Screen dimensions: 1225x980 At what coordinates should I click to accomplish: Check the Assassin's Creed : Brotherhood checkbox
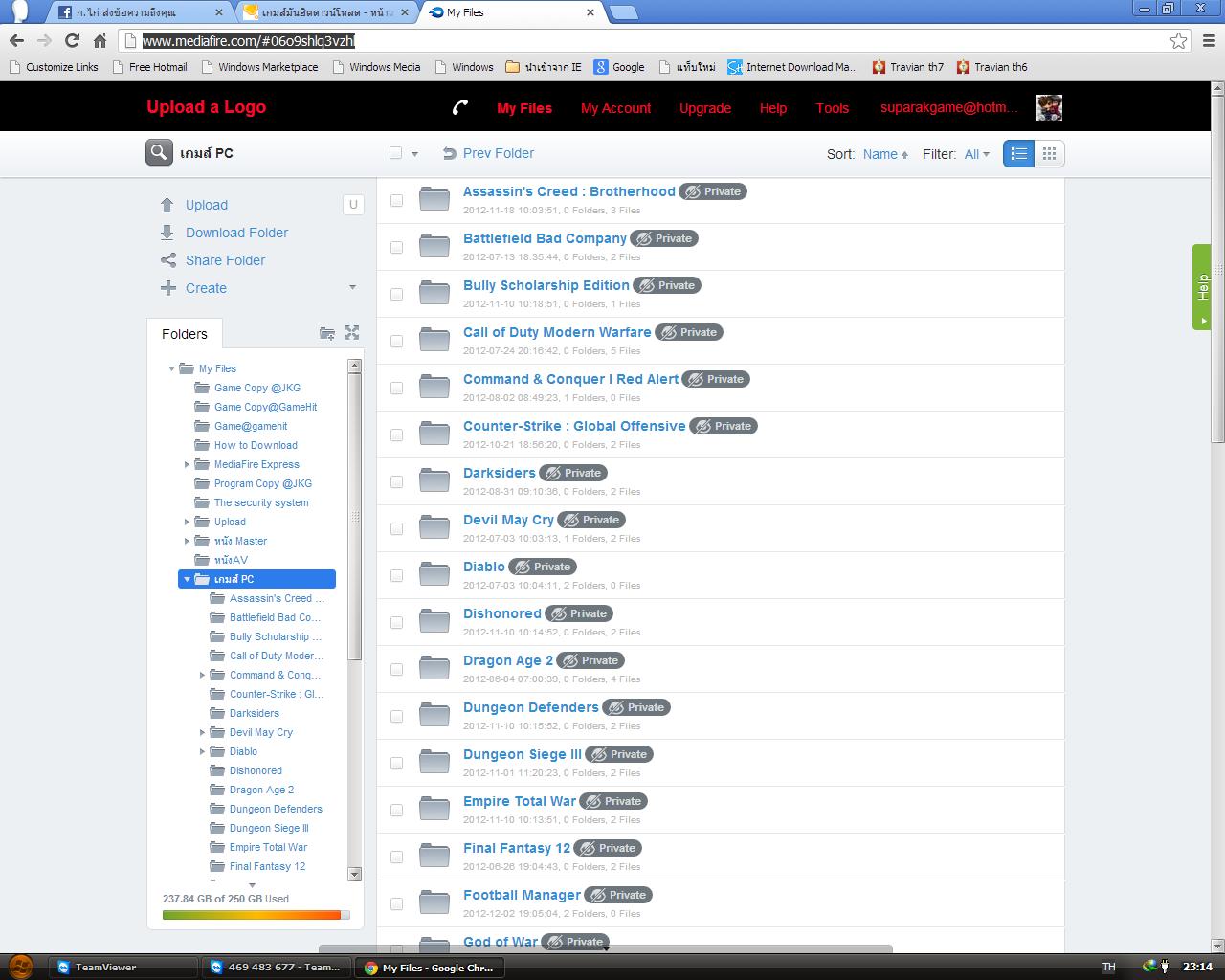pyautogui.click(x=396, y=200)
